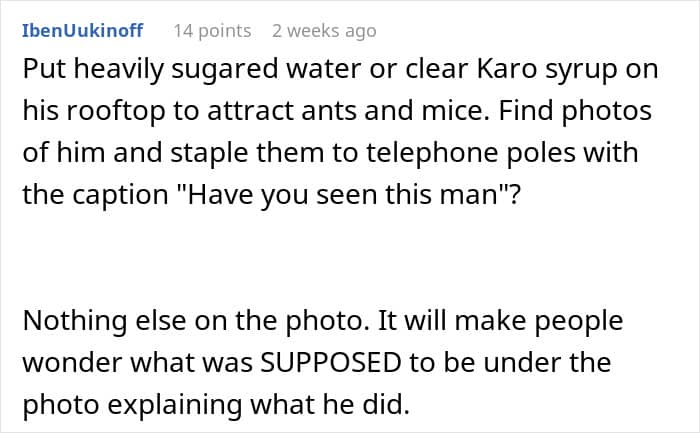Click the quoted phrase Have you seen this man
Image resolution: width=700 pixels, height=433 pixels.
pyautogui.click(x=344, y=195)
